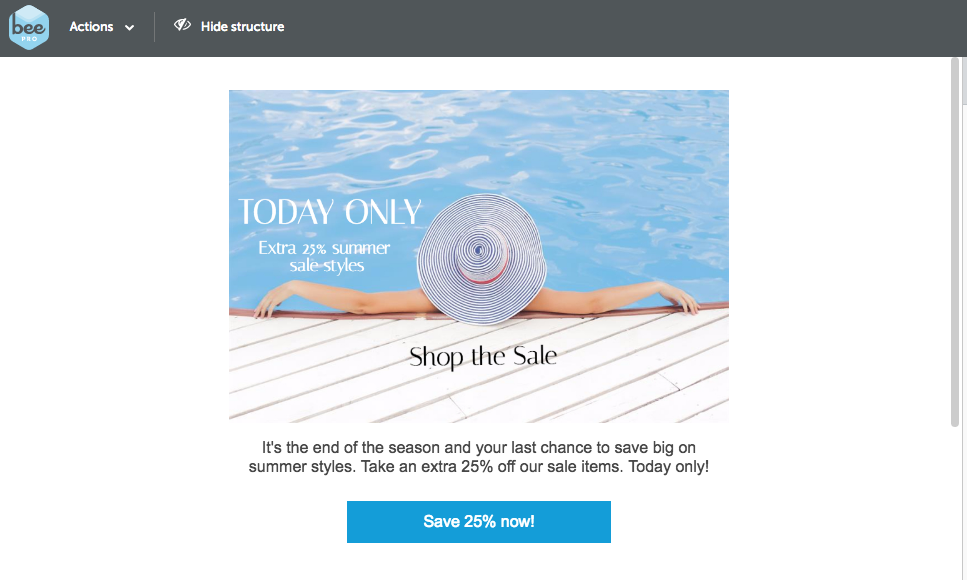The height and width of the screenshot is (580, 967).
Task: Click the crossed-out eye icon
Action: 182,25
